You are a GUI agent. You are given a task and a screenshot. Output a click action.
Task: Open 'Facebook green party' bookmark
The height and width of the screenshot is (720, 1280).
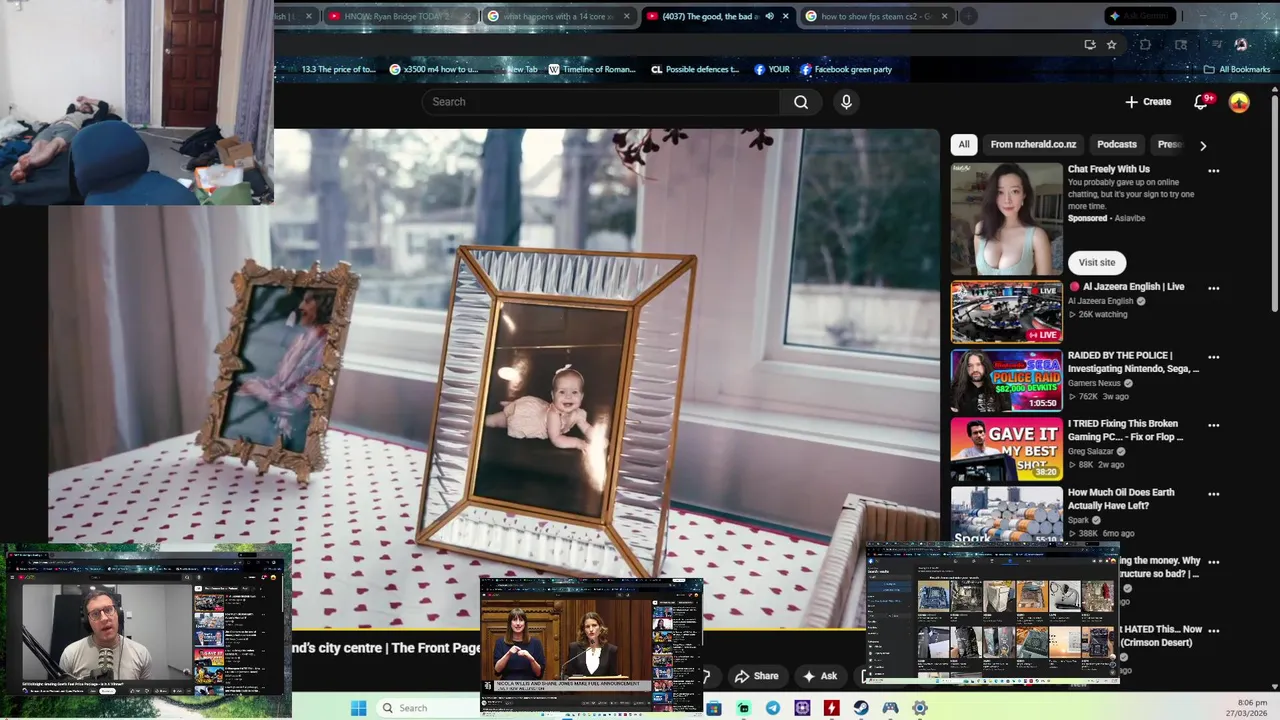point(845,69)
